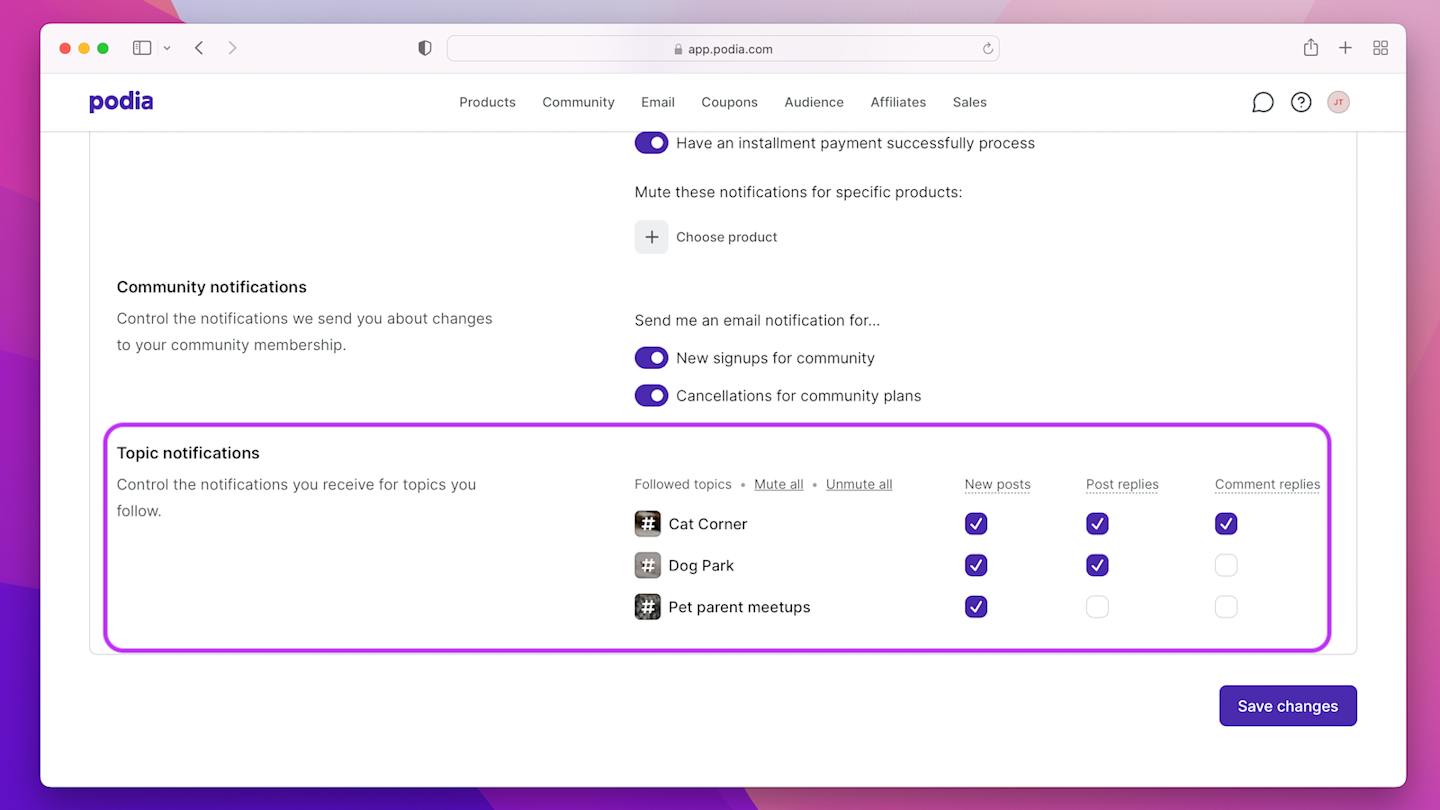The height and width of the screenshot is (810, 1440).
Task: Click the Dog Park topic icon
Action: point(648,565)
